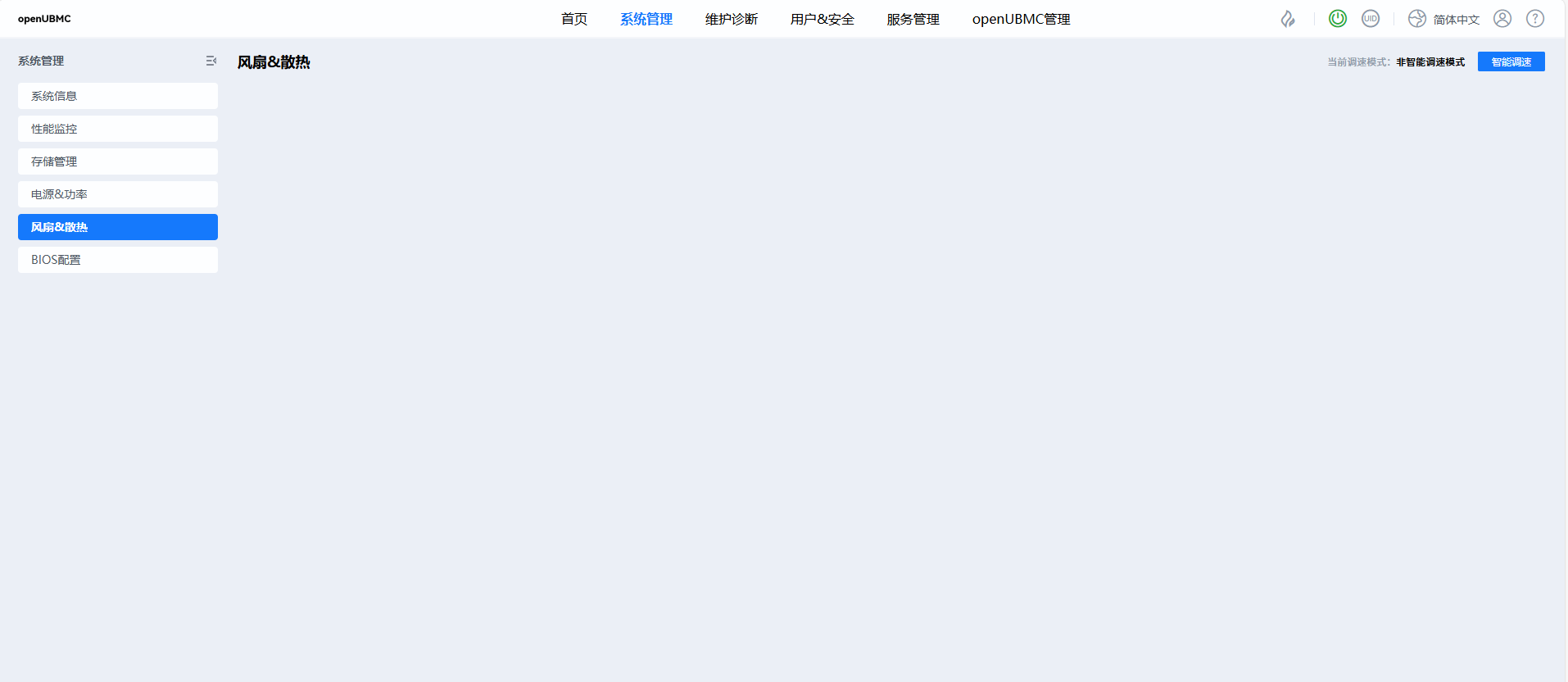1568x682 pixels.
Task: Go to the 首页 tab
Action: [x=573, y=19]
